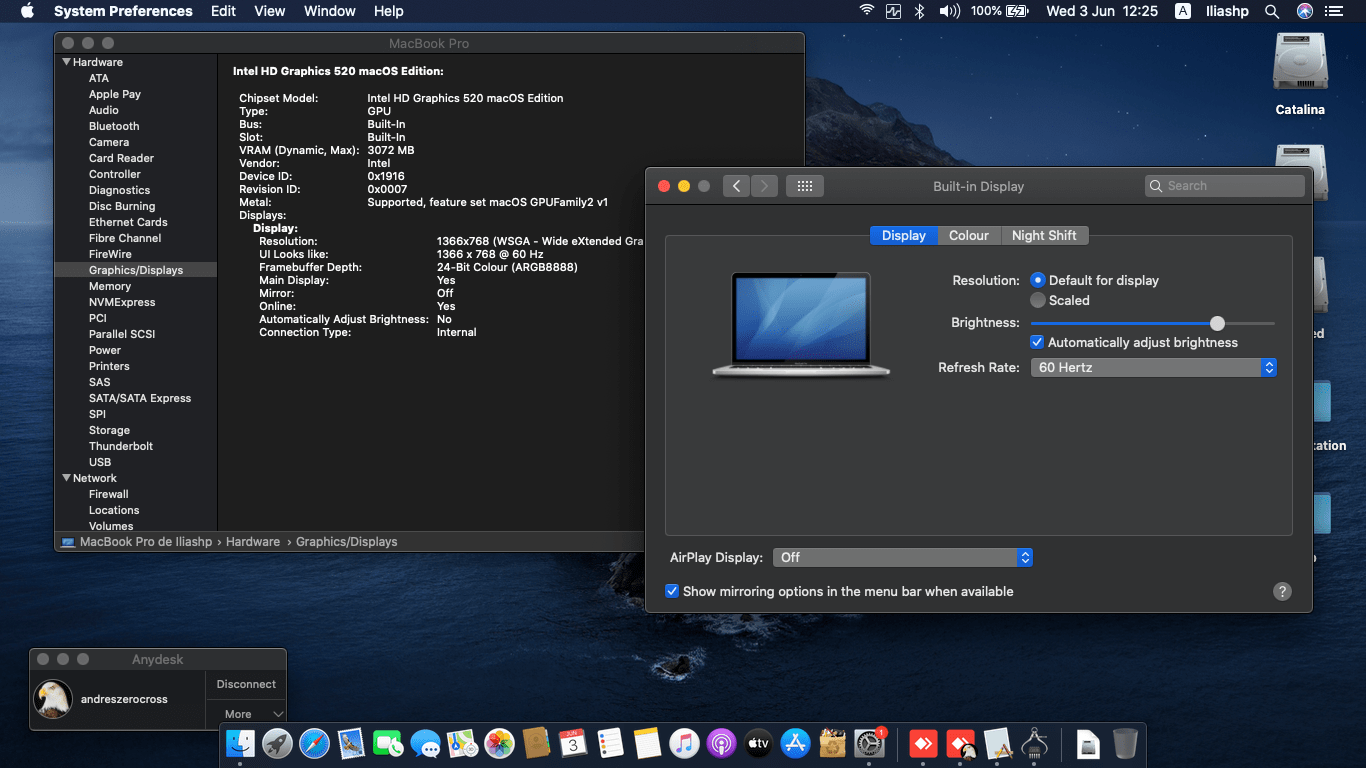Open the AirPlay Display dropdown
Viewport: 1366px width, 768px height.
(x=902, y=557)
